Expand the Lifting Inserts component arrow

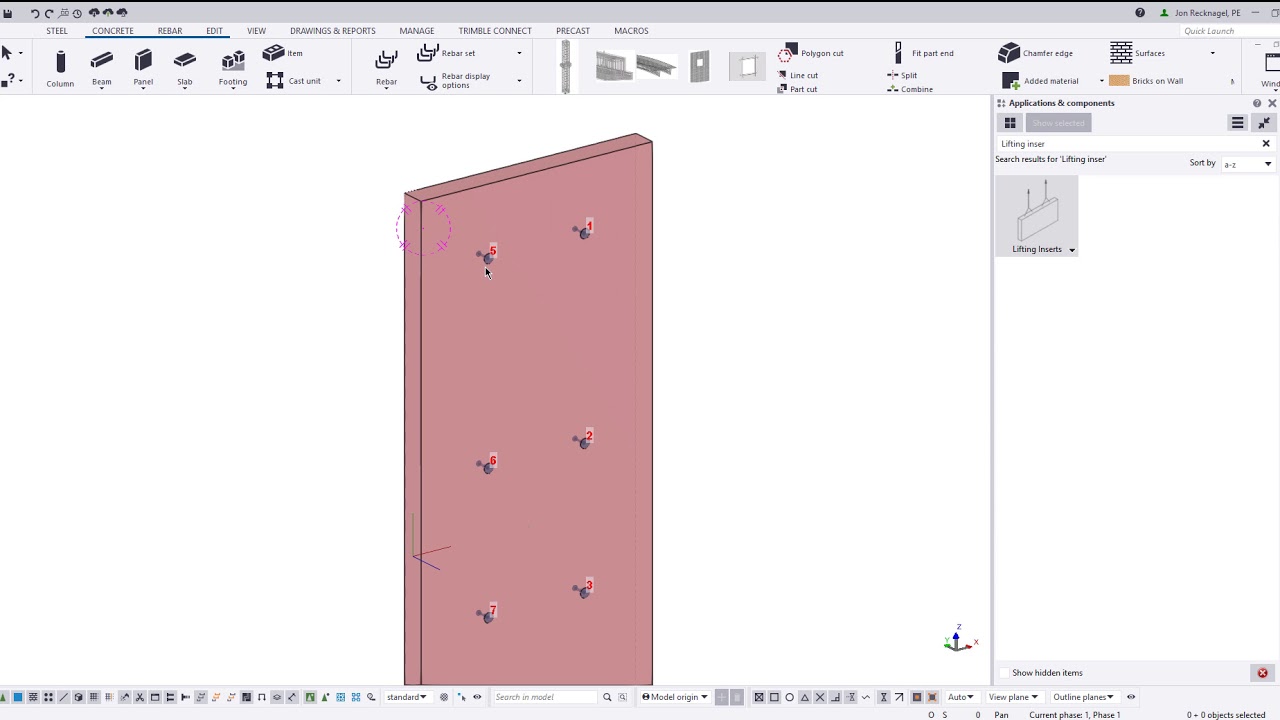1072,250
